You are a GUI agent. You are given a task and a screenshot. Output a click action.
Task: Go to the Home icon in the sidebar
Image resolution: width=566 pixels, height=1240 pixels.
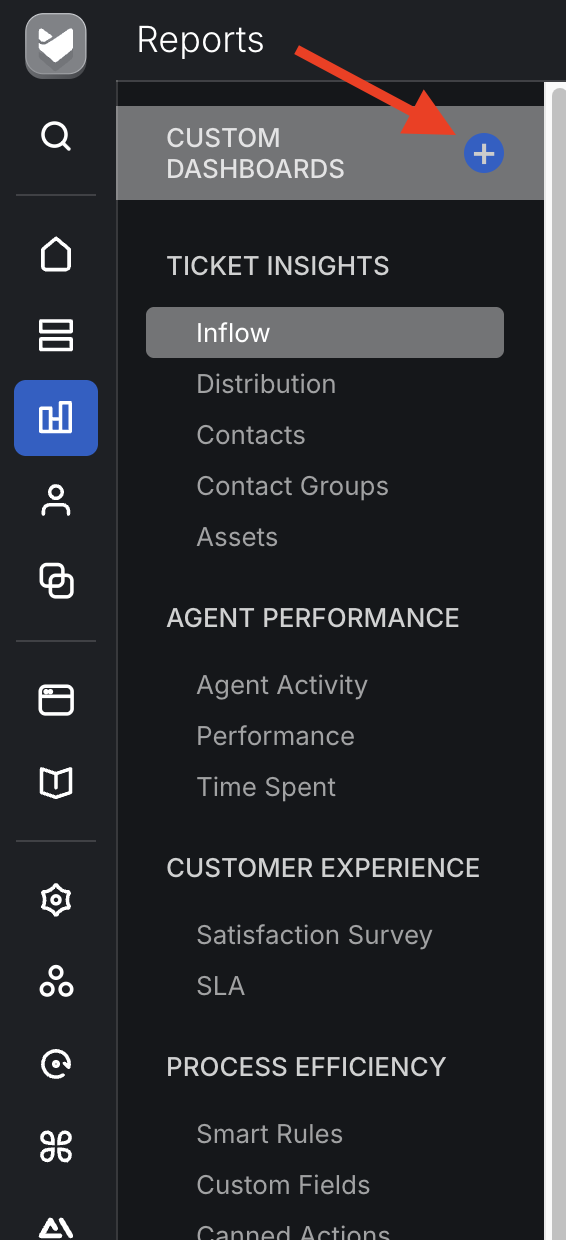56,254
